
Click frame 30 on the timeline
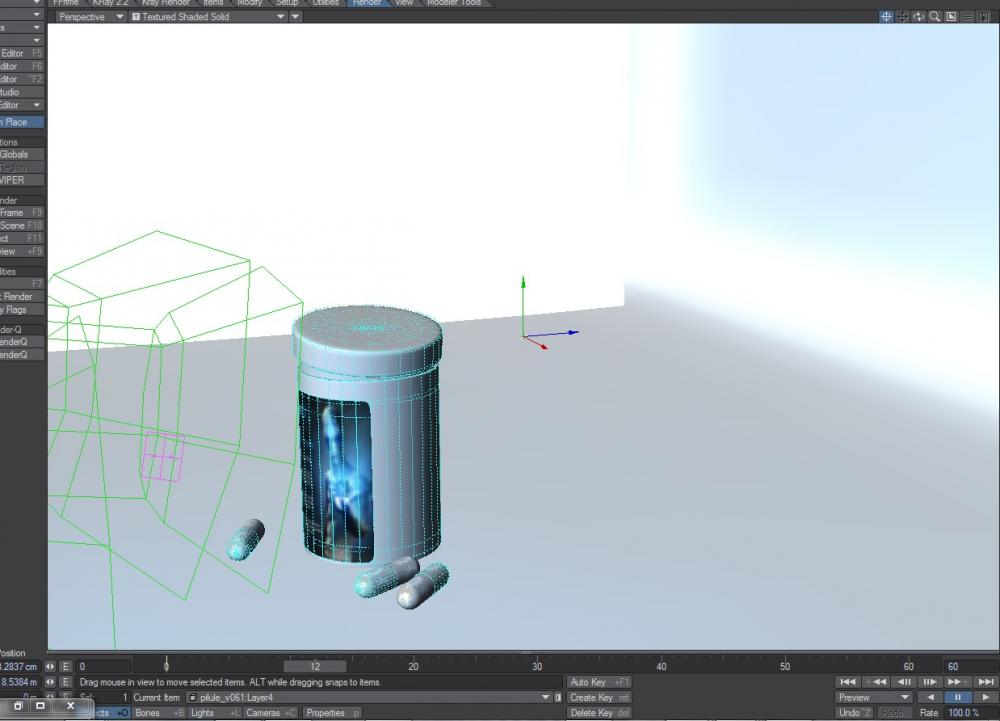pyautogui.click(x=537, y=666)
